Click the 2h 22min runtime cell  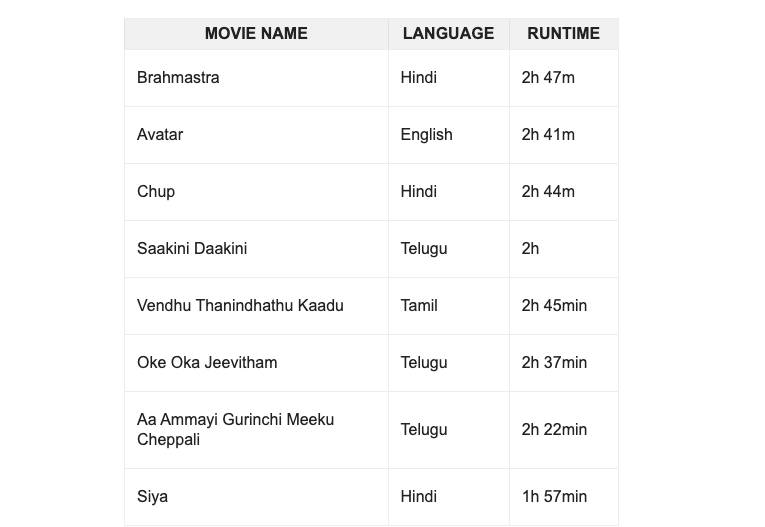[554, 429]
